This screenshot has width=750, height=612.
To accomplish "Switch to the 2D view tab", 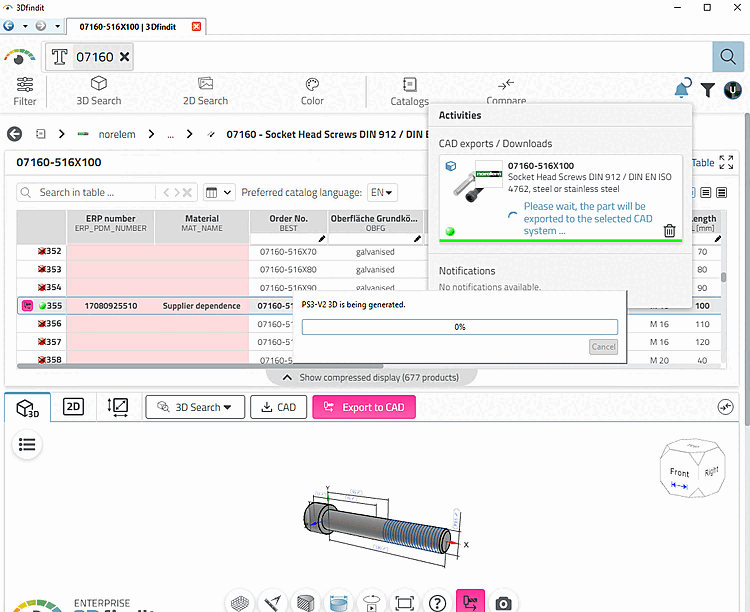I will click(x=73, y=407).
